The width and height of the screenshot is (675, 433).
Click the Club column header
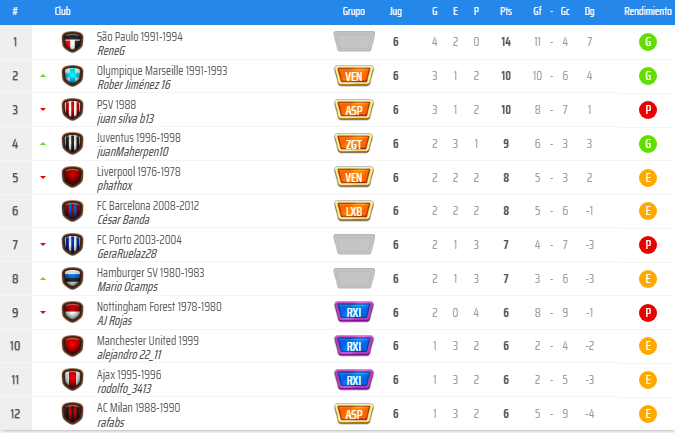tap(62, 11)
